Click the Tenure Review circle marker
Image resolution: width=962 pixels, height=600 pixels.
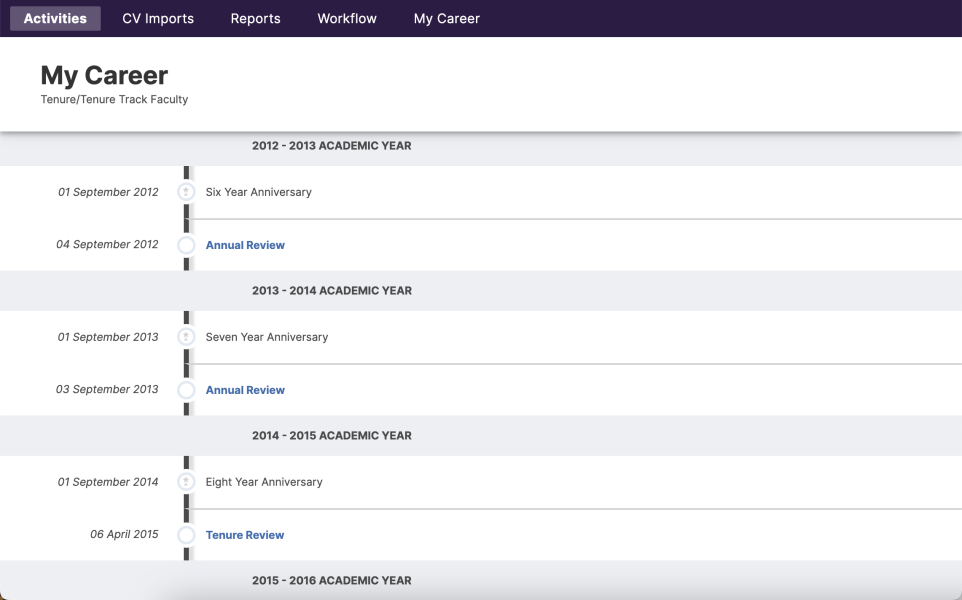[x=186, y=535]
